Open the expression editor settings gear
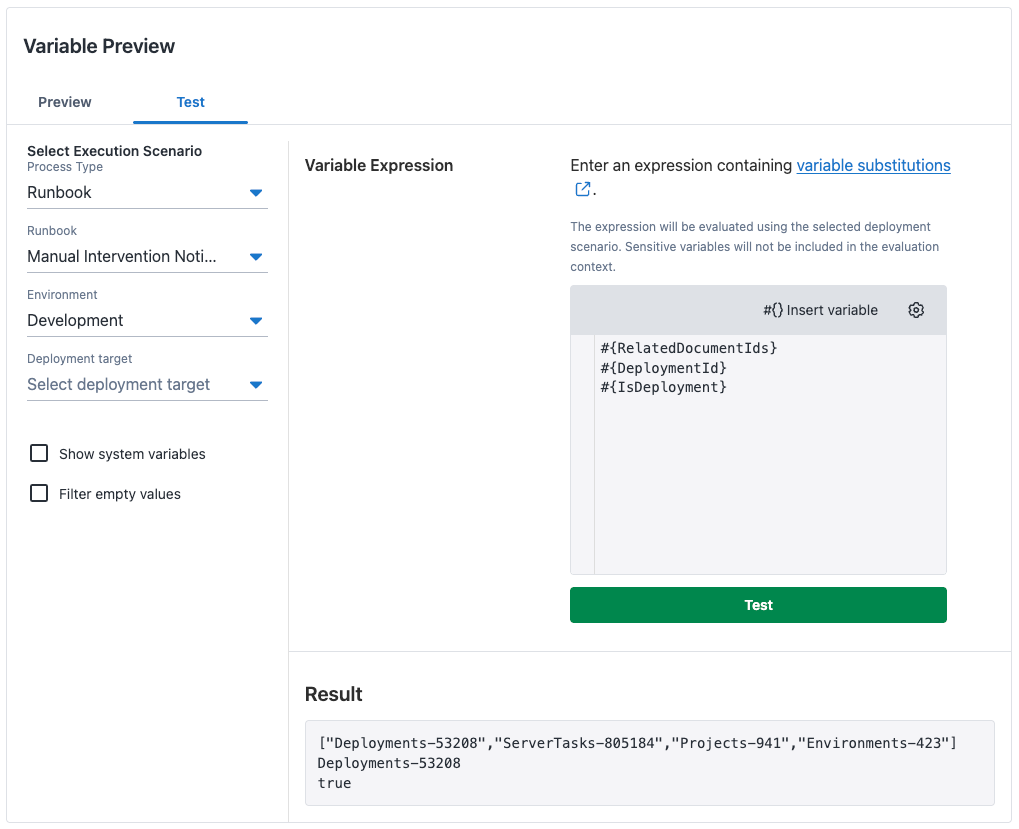The width and height of the screenshot is (1019, 829). pos(916,310)
